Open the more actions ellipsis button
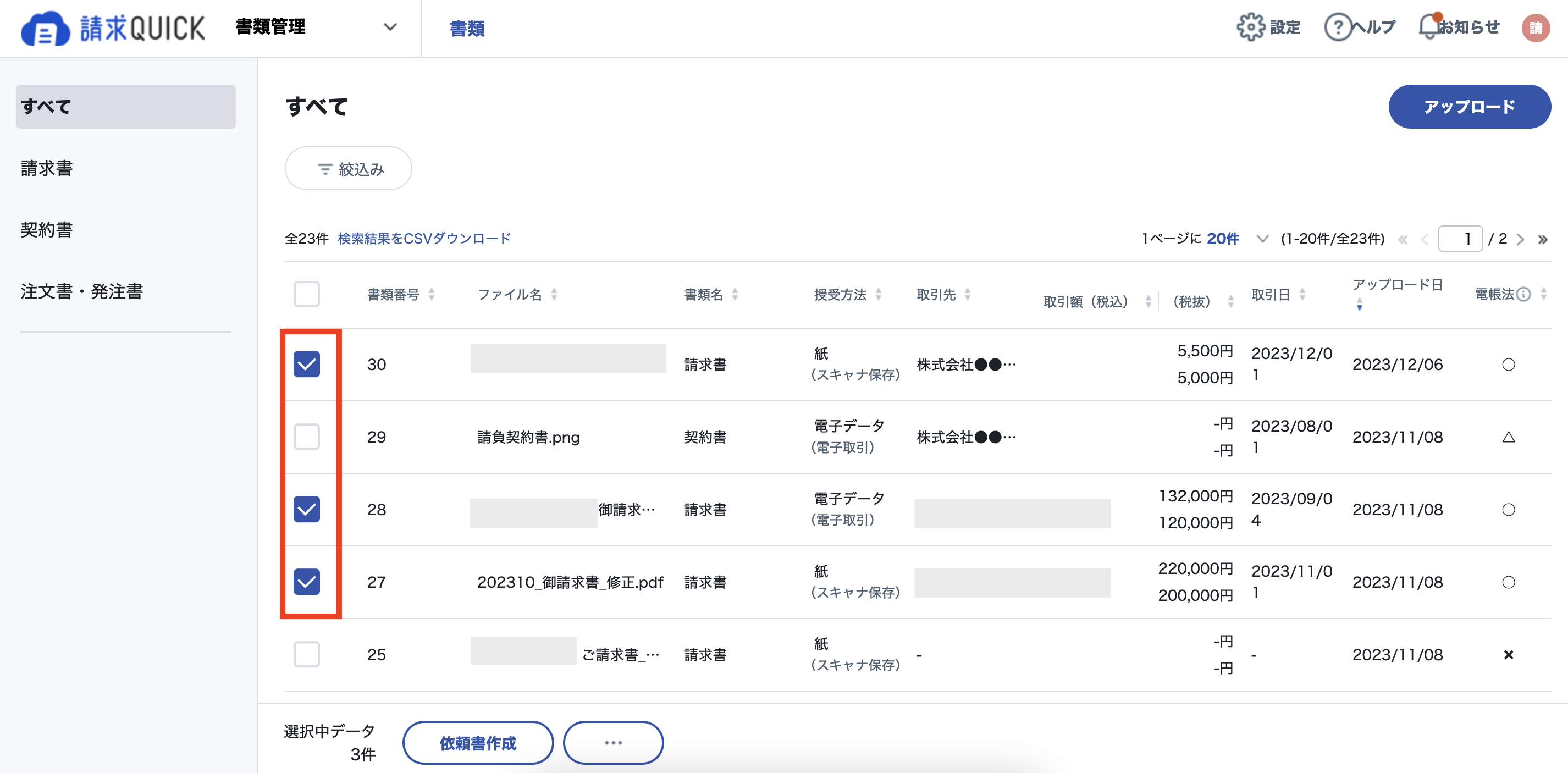1568x773 pixels. point(613,743)
